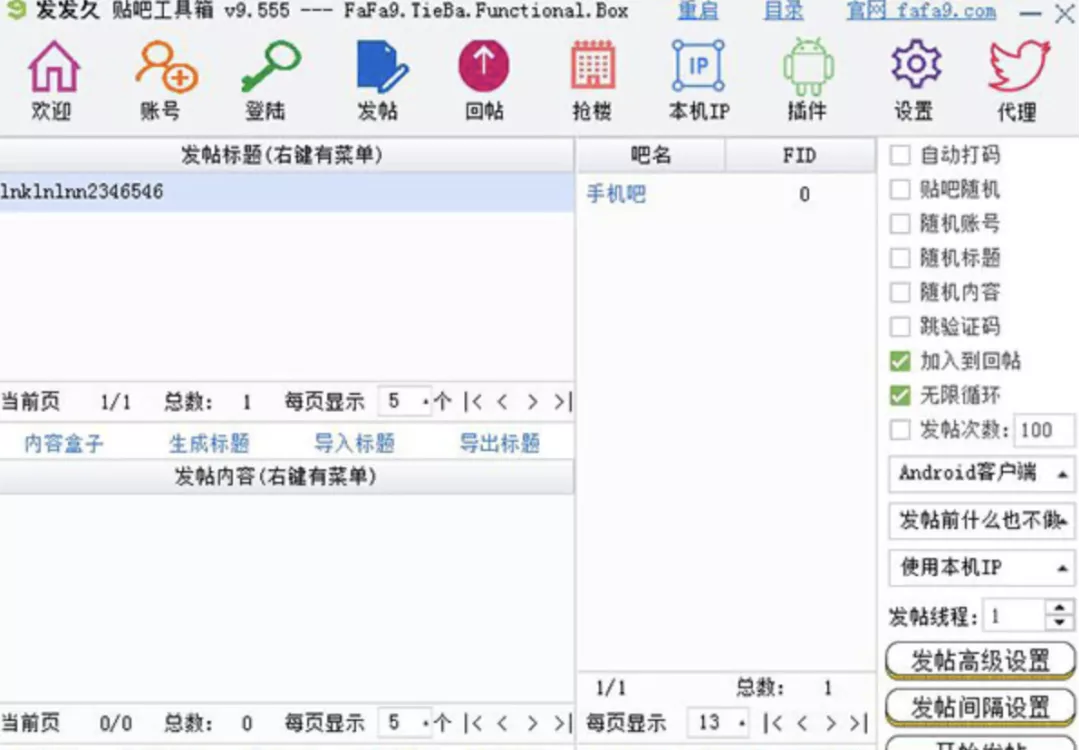Enable the 随机账号 checkbox
The height and width of the screenshot is (750, 1079).
[900, 223]
